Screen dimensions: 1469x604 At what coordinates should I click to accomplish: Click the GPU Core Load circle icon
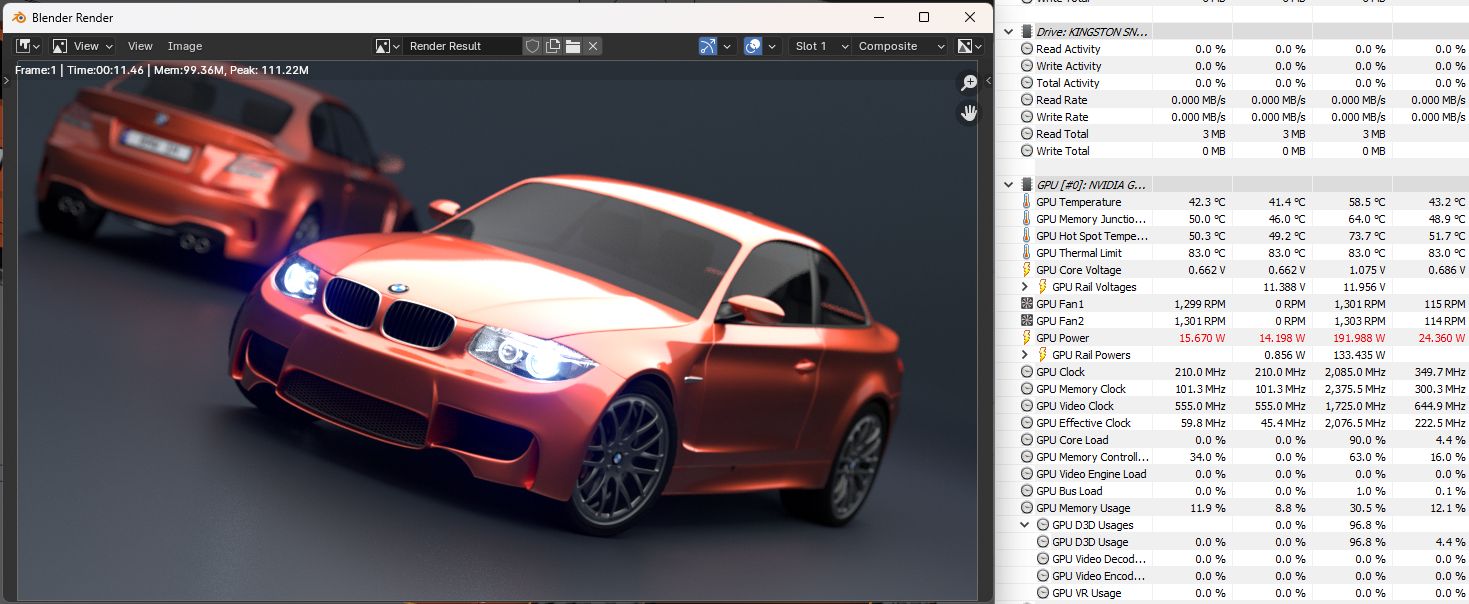[x=1027, y=440]
